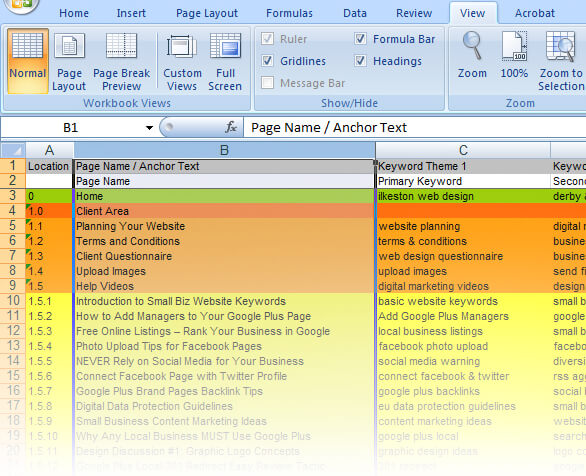
Task: Expand the Name Box dropdown arrow
Action: click(149, 128)
